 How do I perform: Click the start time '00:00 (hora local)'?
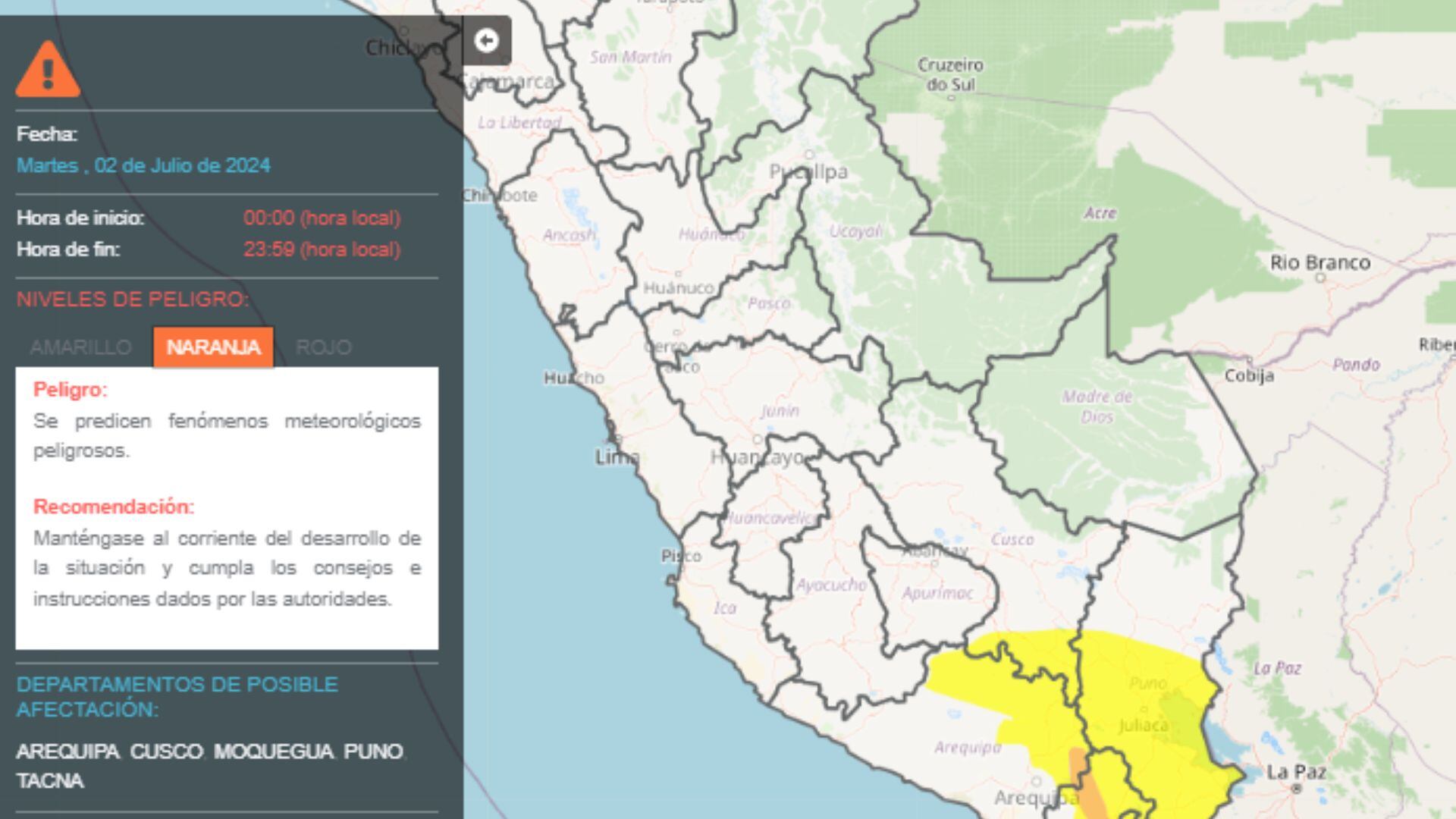pos(322,218)
